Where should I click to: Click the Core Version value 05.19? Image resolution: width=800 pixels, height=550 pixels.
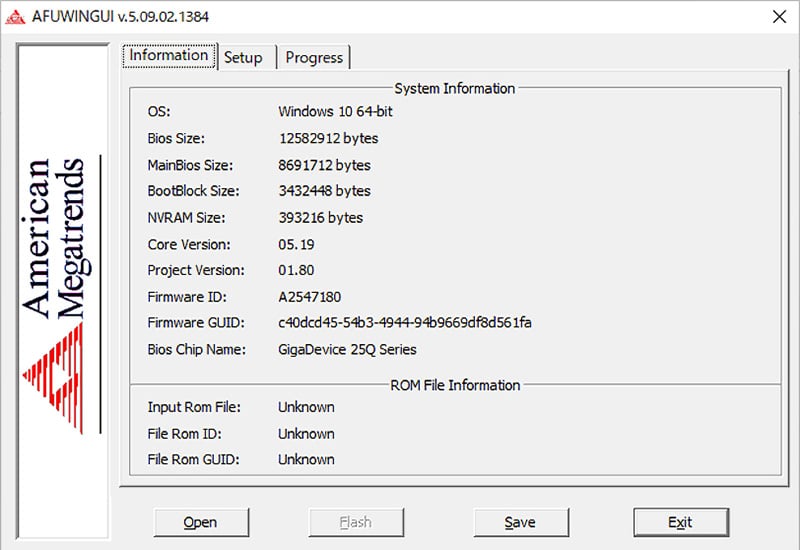coord(296,244)
